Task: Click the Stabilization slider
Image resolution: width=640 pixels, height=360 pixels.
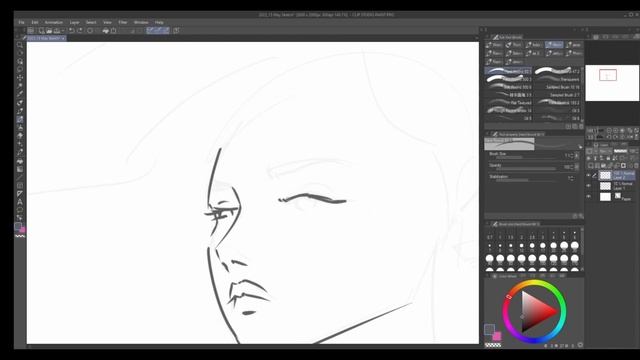Action: (526, 180)
